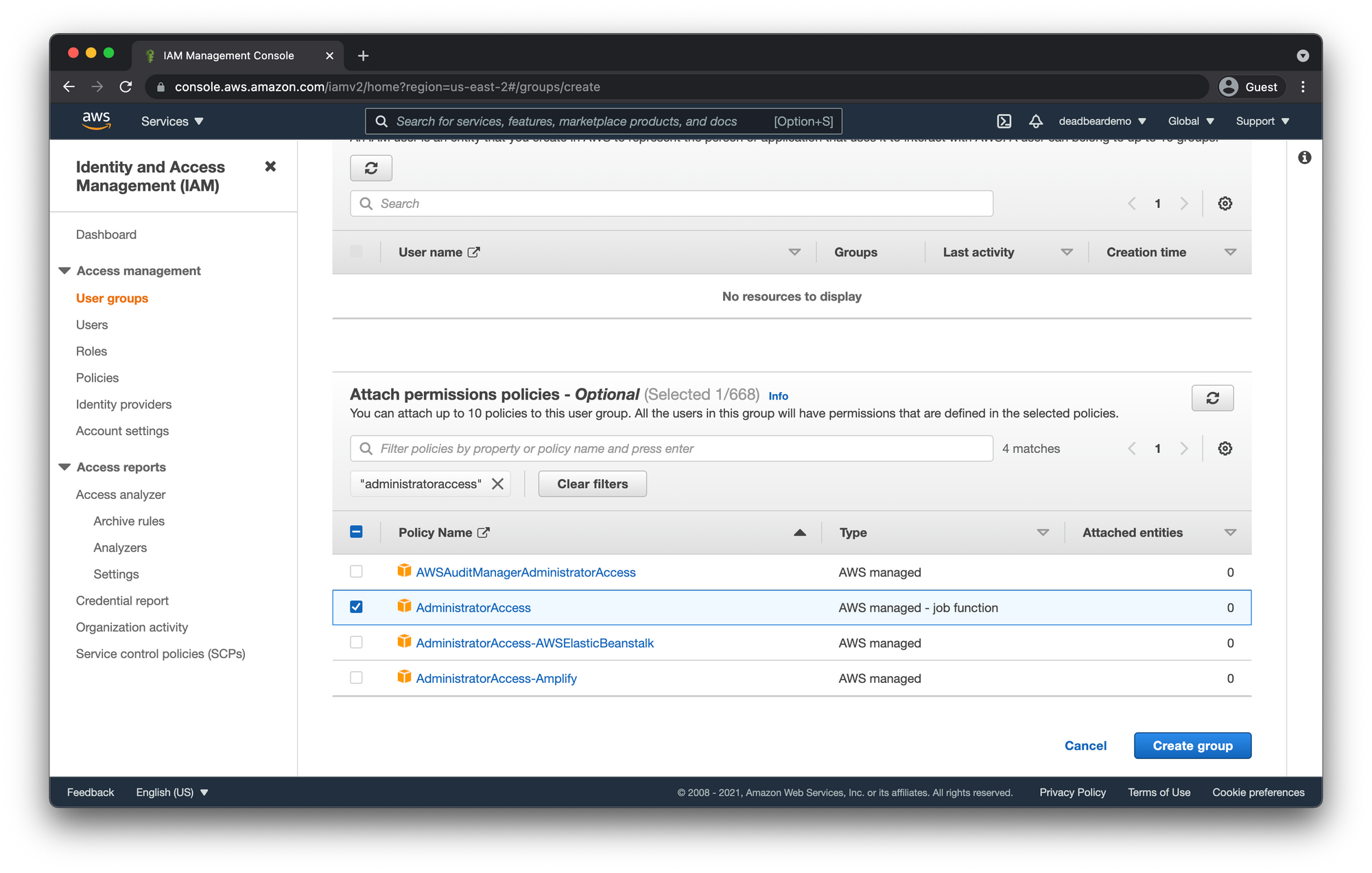Refresh the users list table
1372x873 pixels.
click(x=371, y=168)
